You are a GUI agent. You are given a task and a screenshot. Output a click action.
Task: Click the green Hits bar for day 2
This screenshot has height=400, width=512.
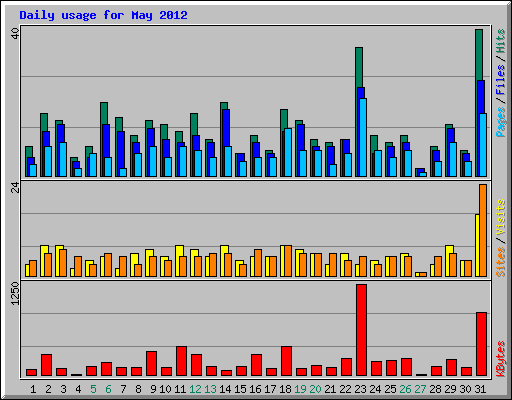[44, 122]
